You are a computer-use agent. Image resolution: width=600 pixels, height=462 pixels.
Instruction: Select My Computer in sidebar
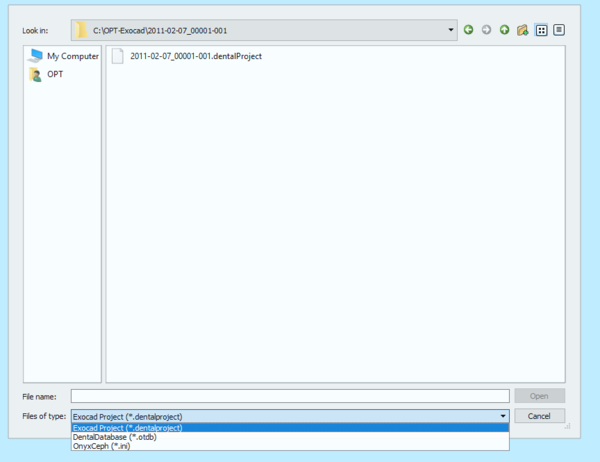pos(63,56)
